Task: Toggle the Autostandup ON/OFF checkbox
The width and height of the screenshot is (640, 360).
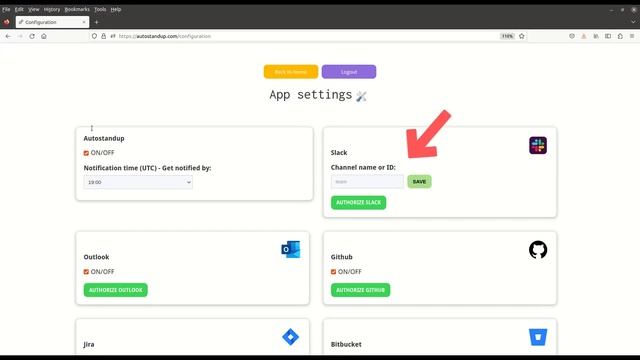Action: point(86,153)
